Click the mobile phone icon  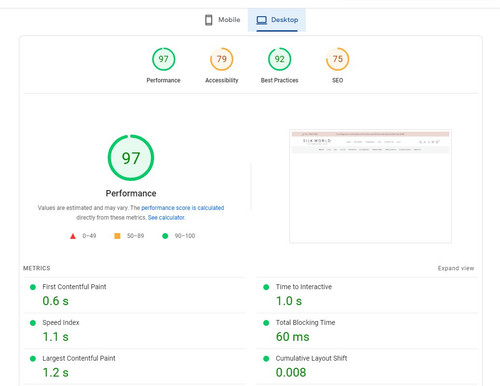click(x=209, y=20)
